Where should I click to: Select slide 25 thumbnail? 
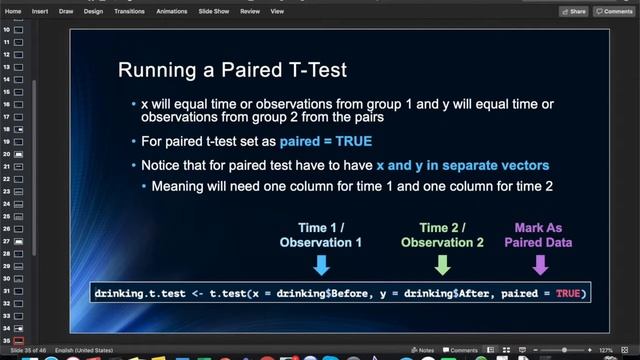(18, 216)
